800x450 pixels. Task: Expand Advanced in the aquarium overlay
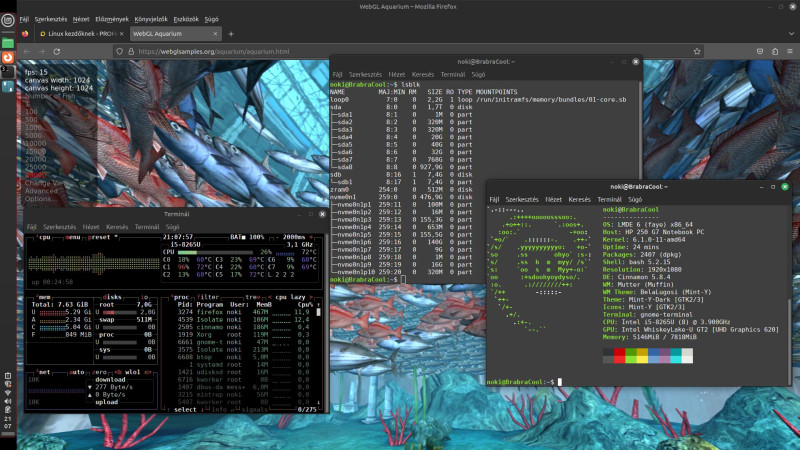pyautogui.click(x=41, y=191)
